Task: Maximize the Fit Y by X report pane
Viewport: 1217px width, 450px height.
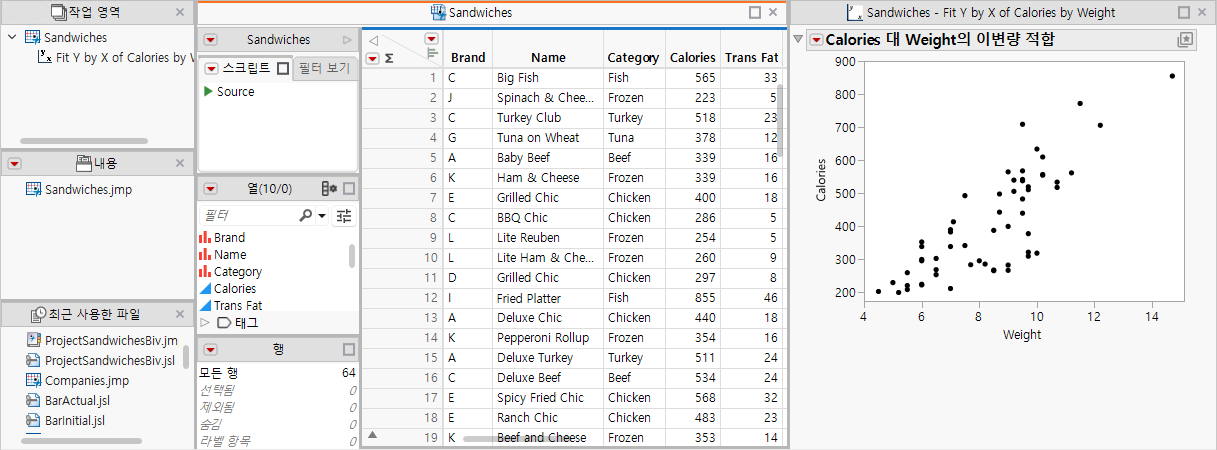Action: tap(1184, 13)
